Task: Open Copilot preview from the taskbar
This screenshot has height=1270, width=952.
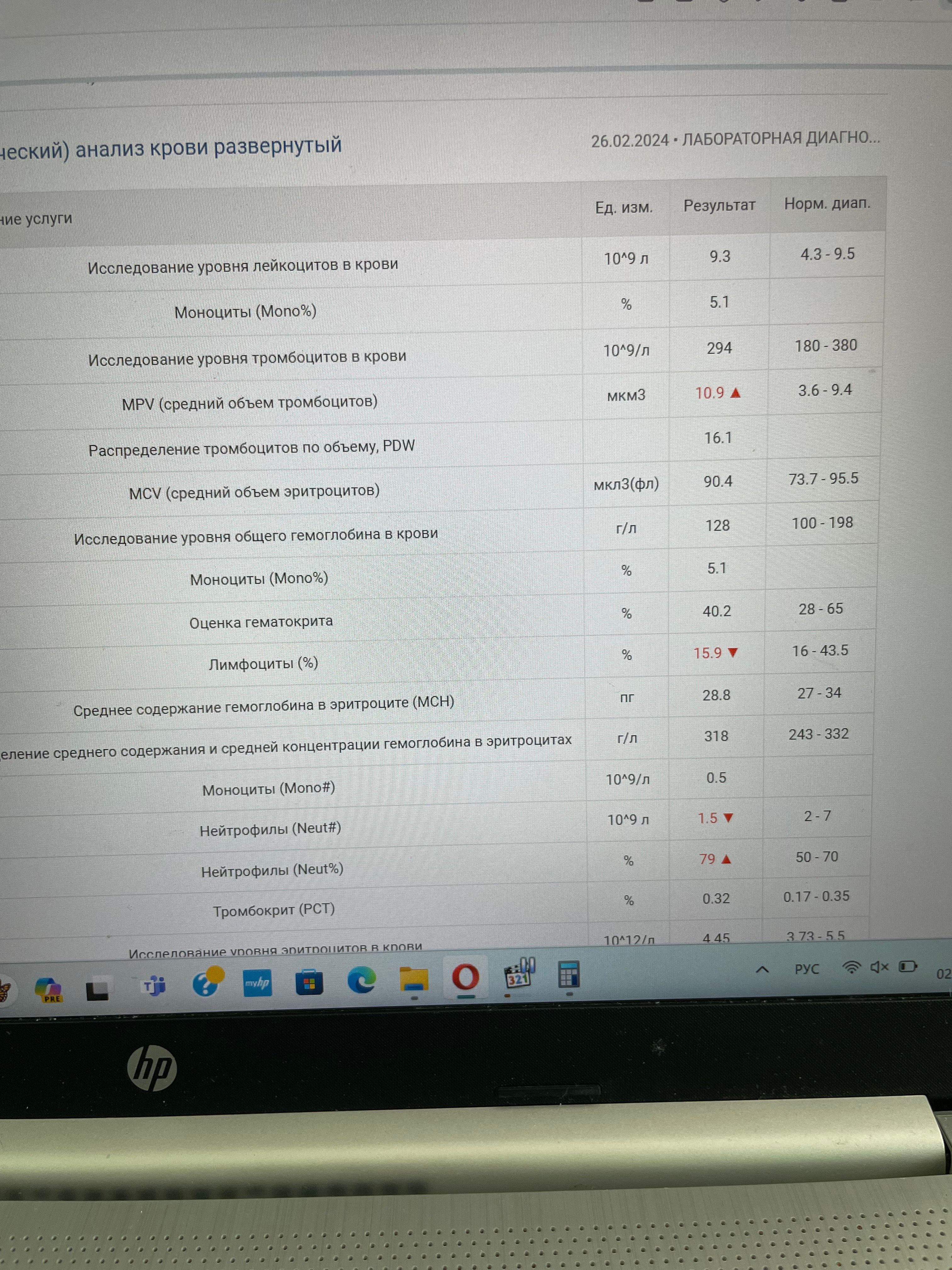Action: click(x=49, y=990)
